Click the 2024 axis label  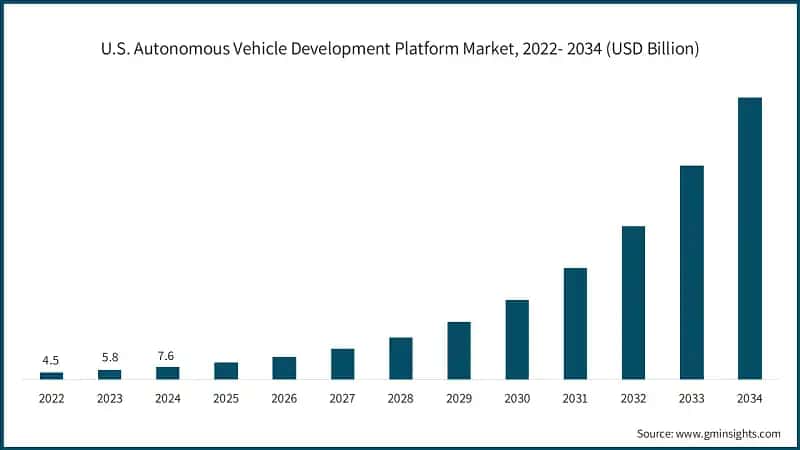tap(168, 398)
